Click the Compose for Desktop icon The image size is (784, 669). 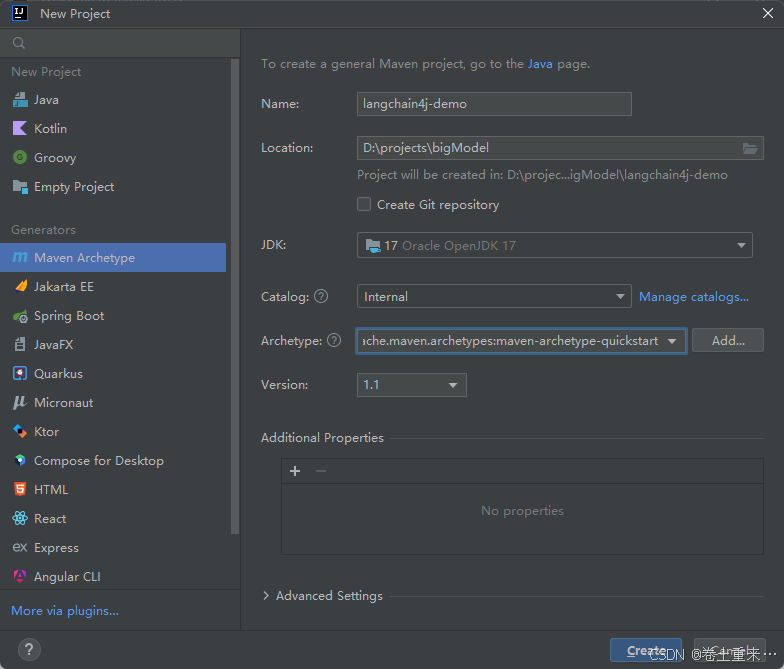tap(20, 460)
